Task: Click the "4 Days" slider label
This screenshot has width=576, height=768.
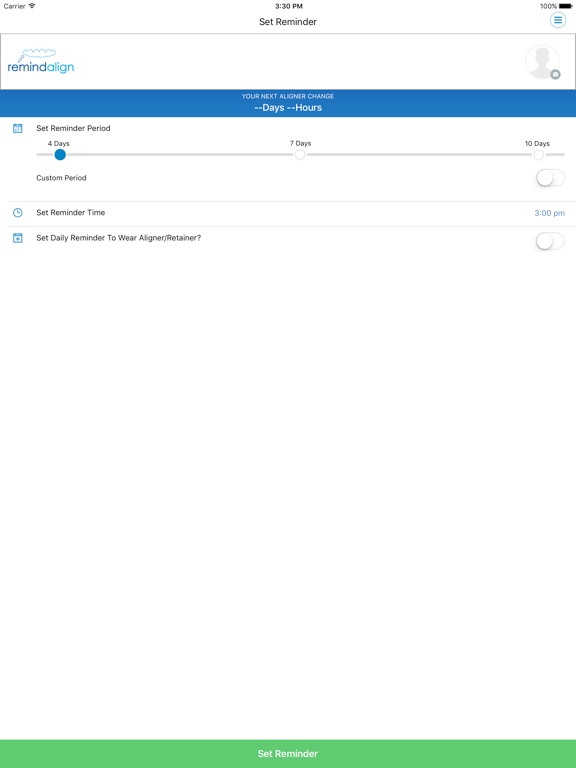Action: [58, 144]
